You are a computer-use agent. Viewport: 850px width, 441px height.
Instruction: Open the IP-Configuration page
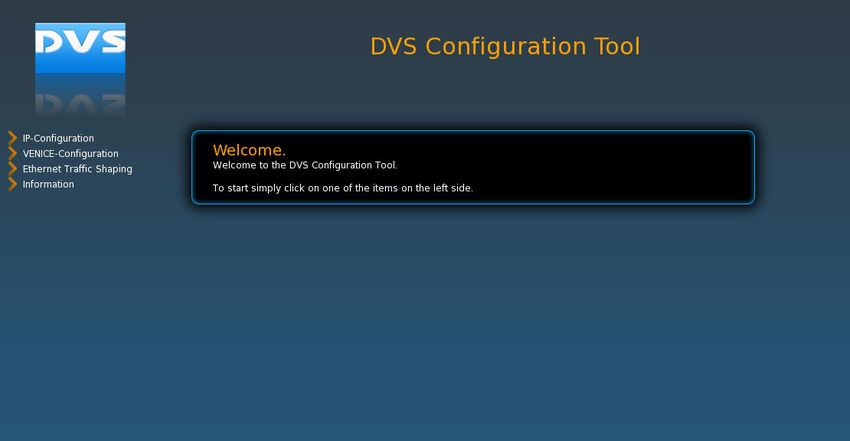click(58, 138)
